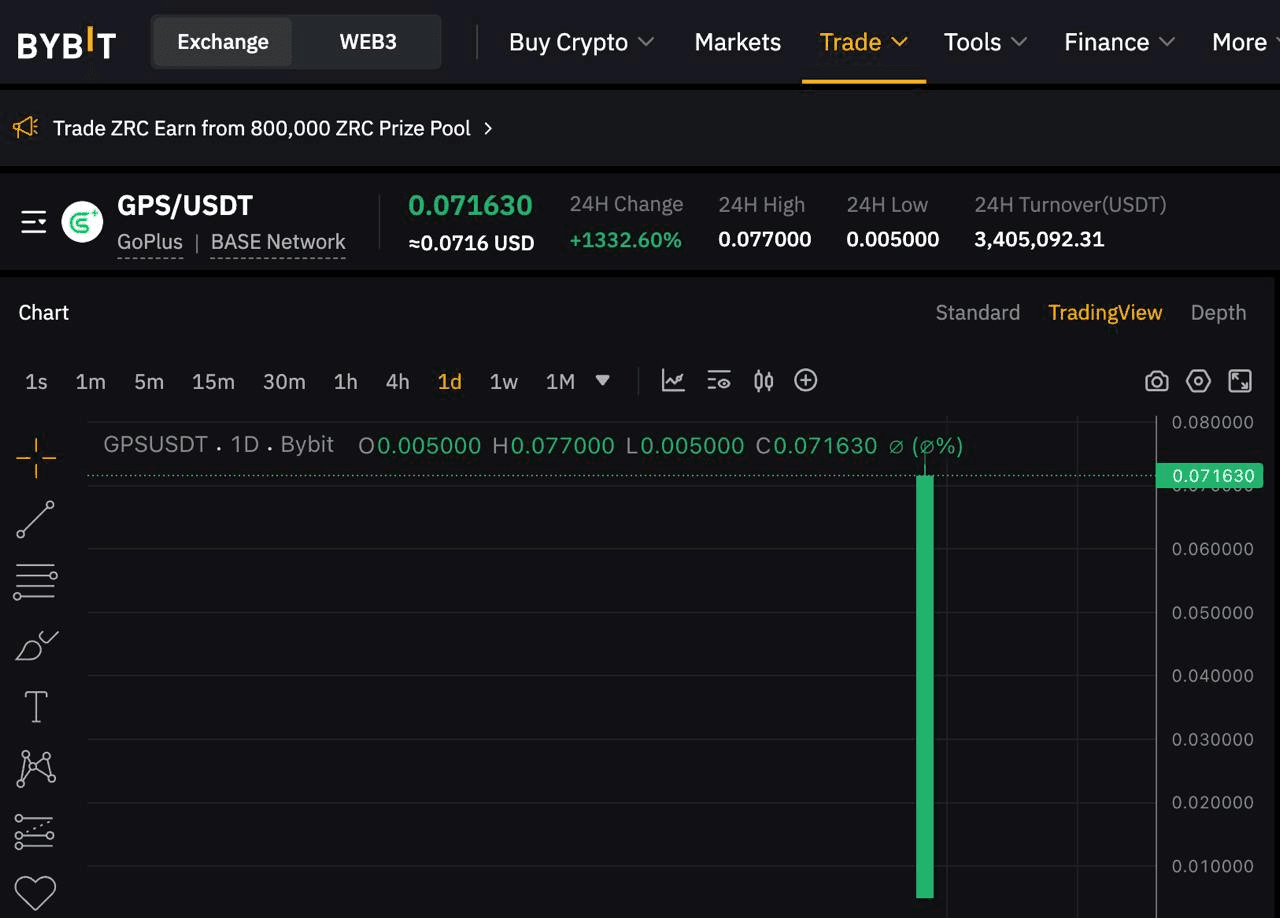Select the horizontal lines Fibonacci tool

tap(35, 582)
